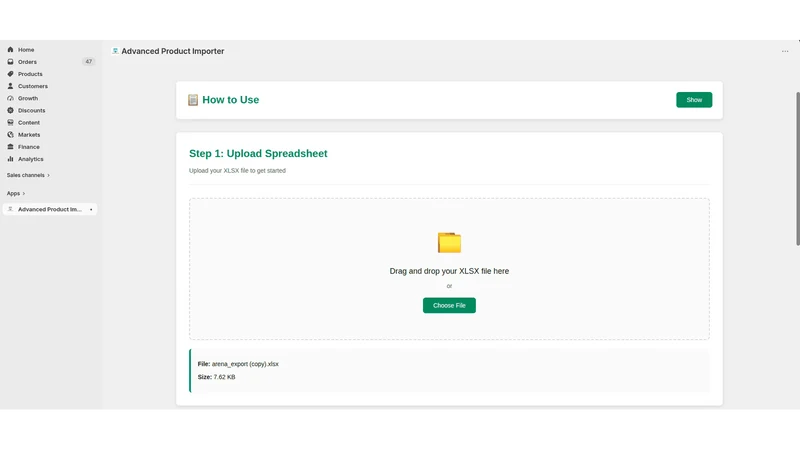Image resolution: width=800 pixels, height=450 pixels.
Task: Open the Home menu item
Action: (26, 49)
